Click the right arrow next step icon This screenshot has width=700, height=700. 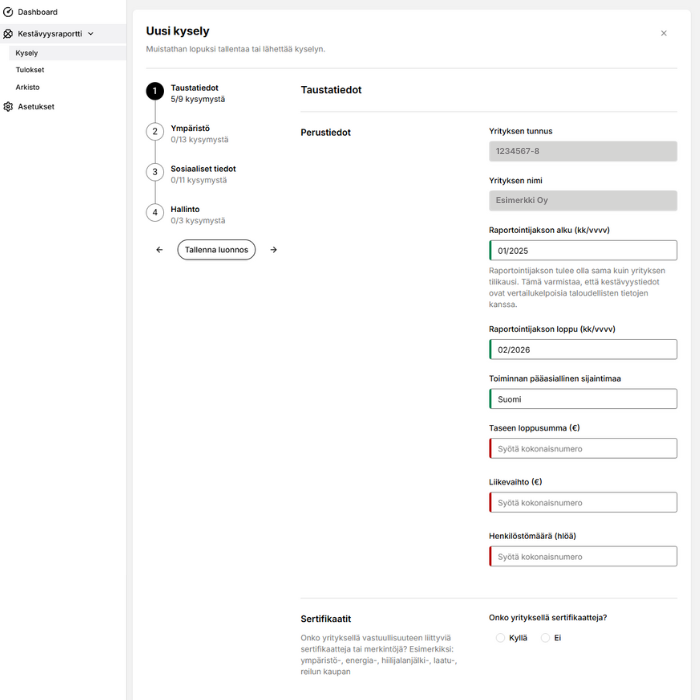274,250
